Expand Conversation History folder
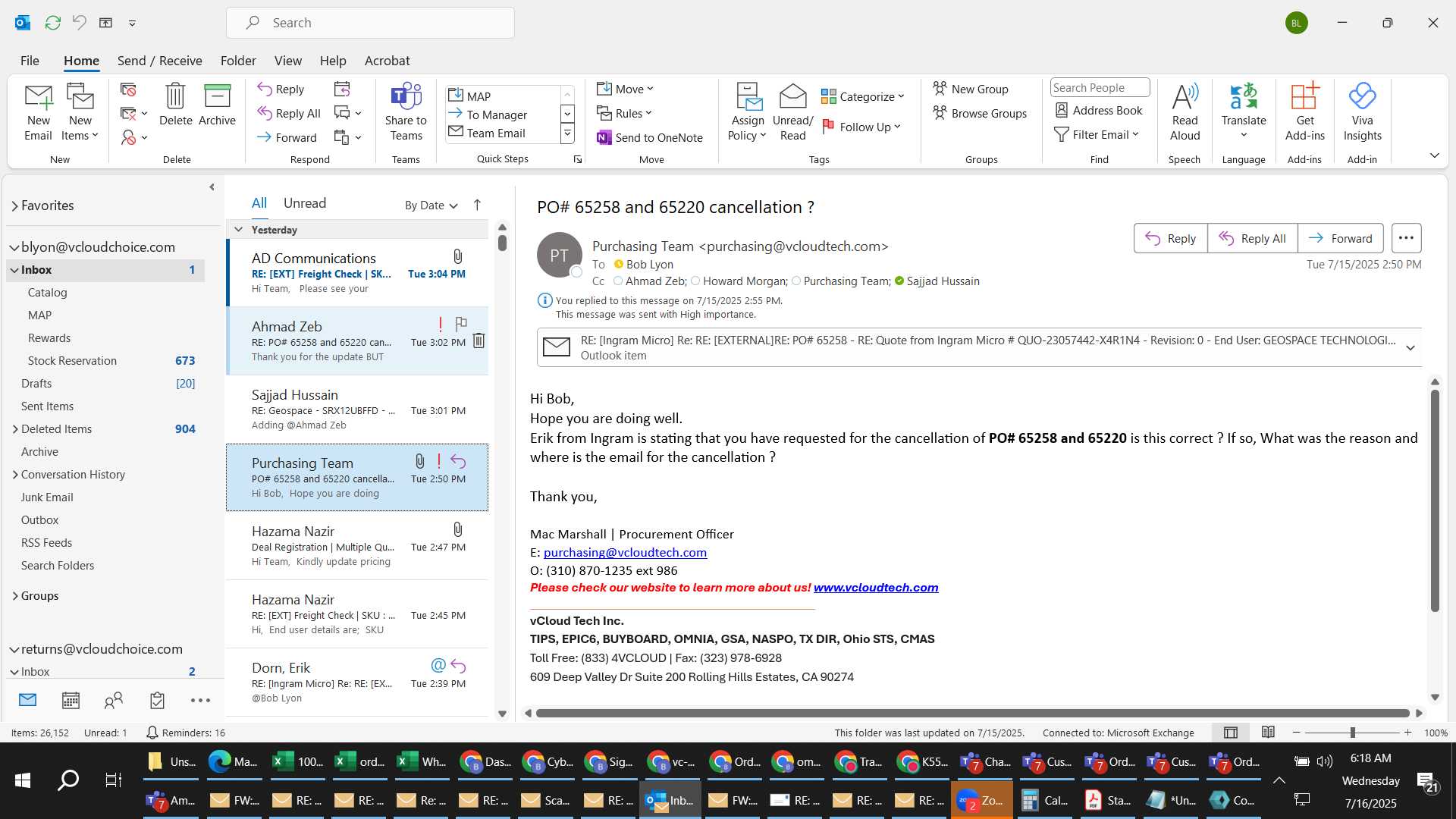 pyautogui.click(x=15, y=475)
